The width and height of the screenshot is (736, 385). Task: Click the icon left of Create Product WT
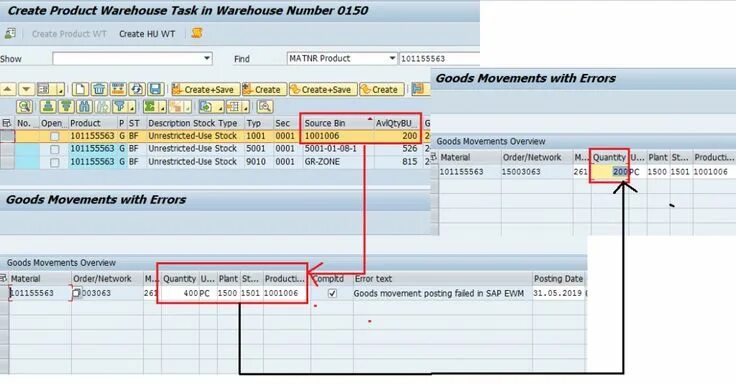(10, 34)
